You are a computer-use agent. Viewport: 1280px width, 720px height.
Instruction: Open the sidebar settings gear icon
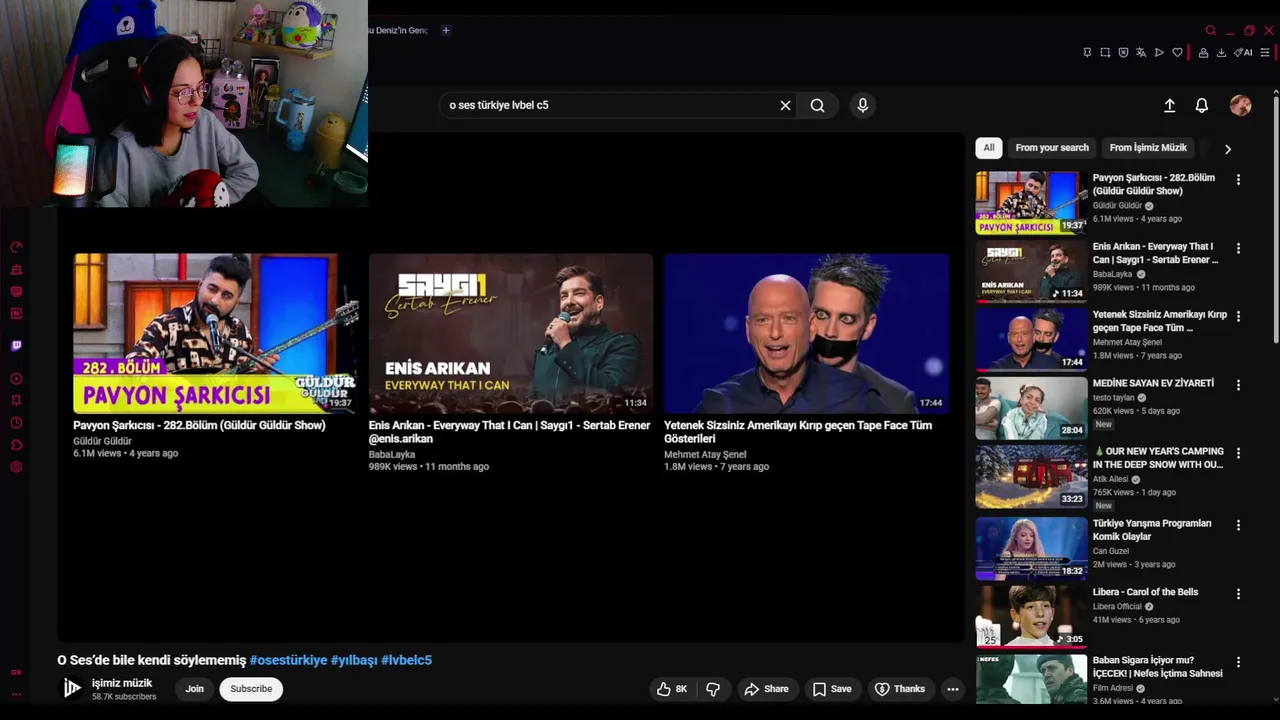[16, 467]
